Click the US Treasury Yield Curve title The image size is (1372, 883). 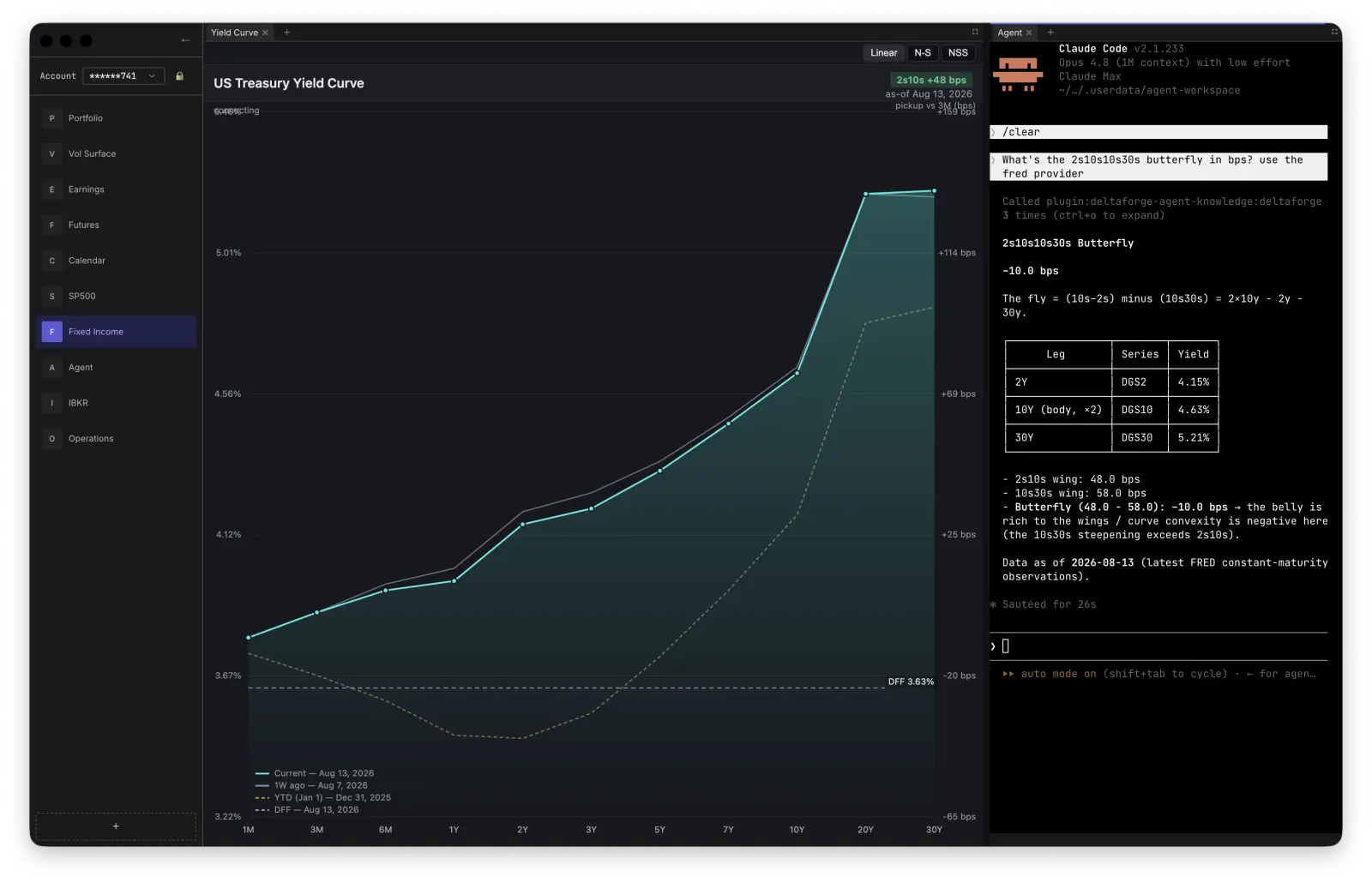pyautogui.click(x=289, y=83)
